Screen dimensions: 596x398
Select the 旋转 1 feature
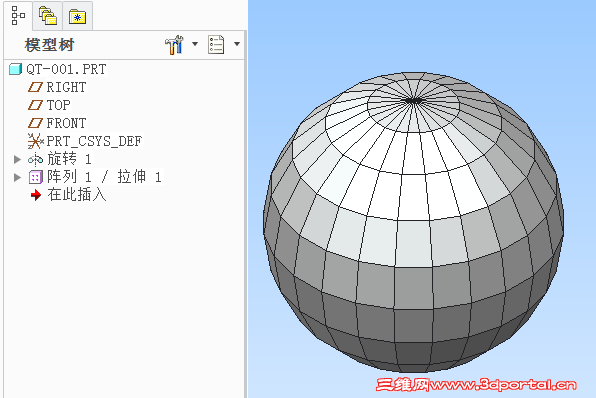(x=69, y=159)
